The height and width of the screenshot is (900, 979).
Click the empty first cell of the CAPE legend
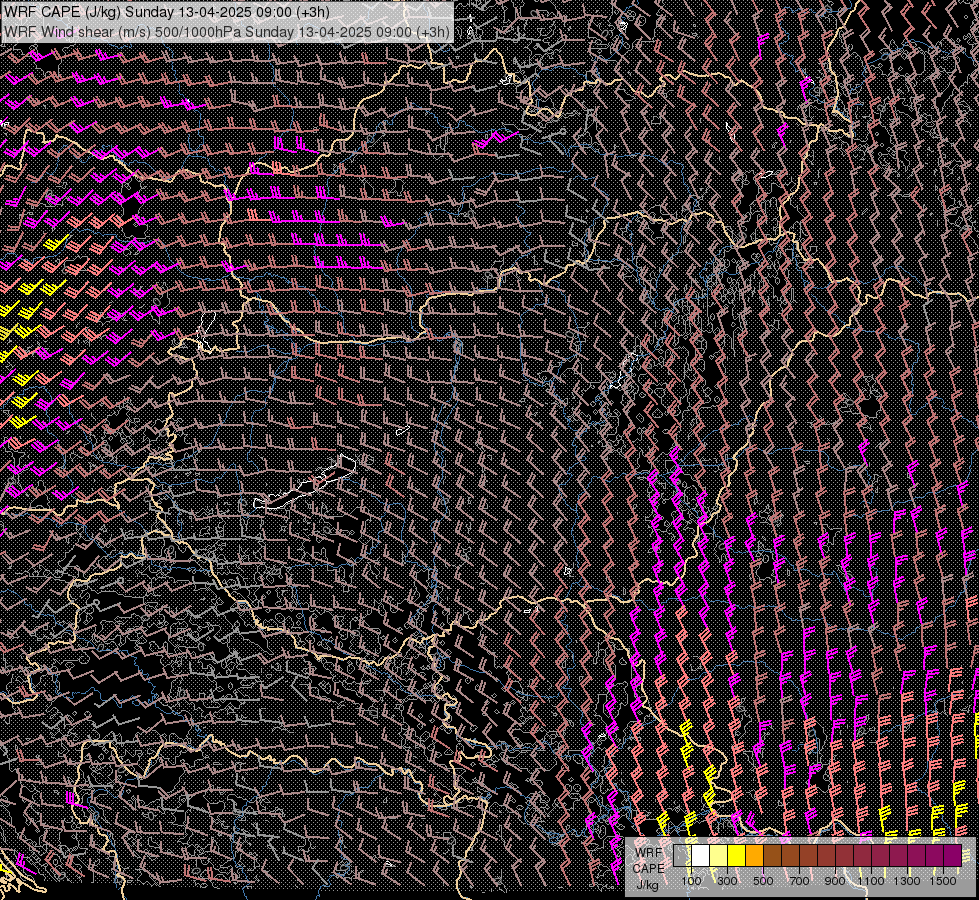[682, 856]
